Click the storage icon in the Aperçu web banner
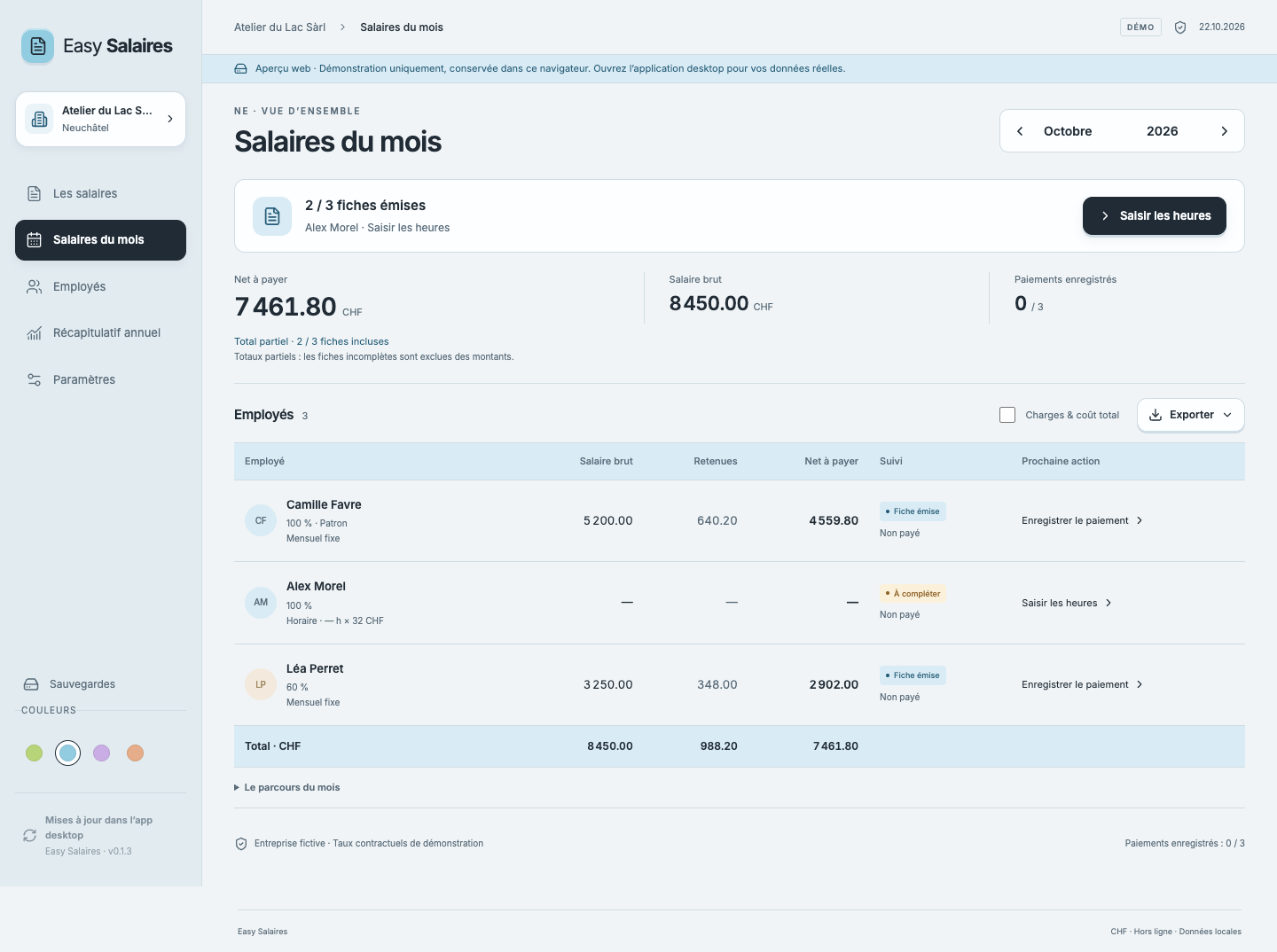Viewport: 1277px width, 952px height. pos(240,69)
